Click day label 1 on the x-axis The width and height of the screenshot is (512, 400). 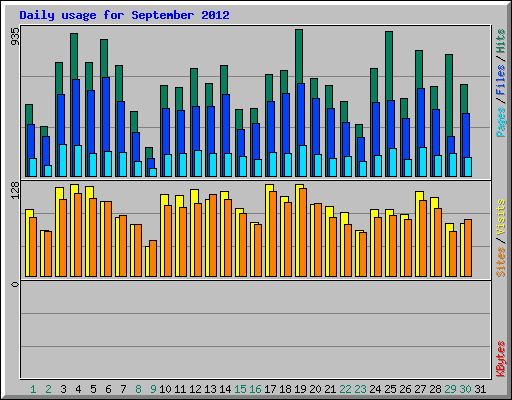pyautogui.click(x=33, y=389)
